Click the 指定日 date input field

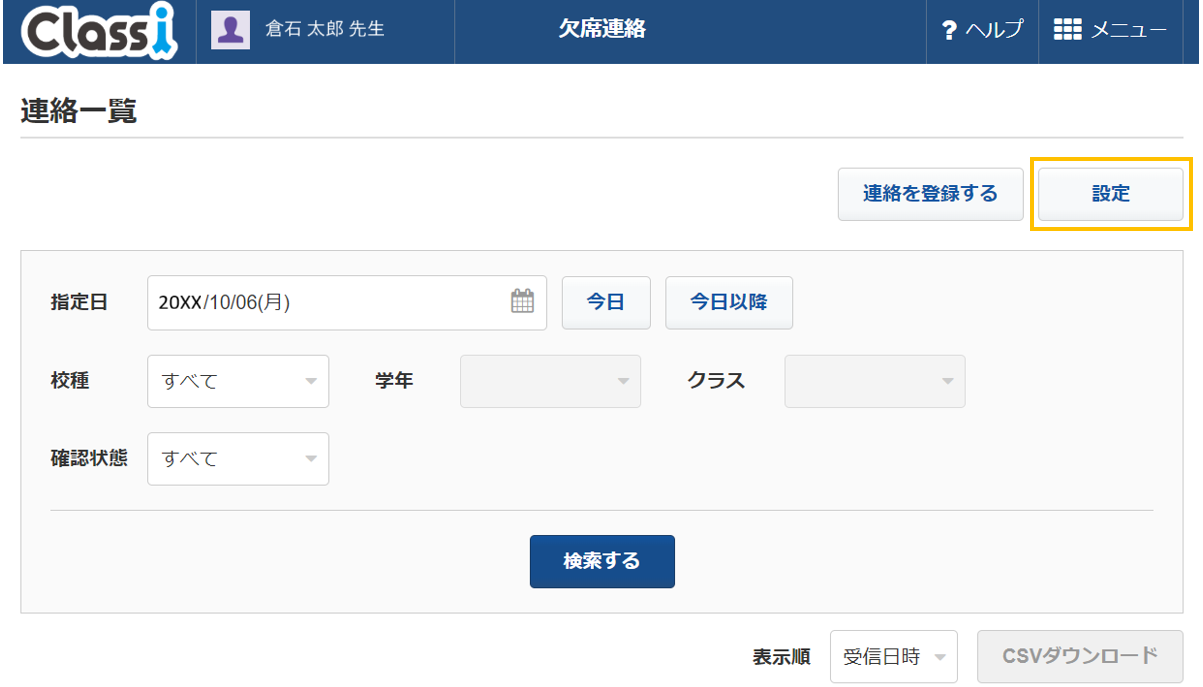point(347,302)
